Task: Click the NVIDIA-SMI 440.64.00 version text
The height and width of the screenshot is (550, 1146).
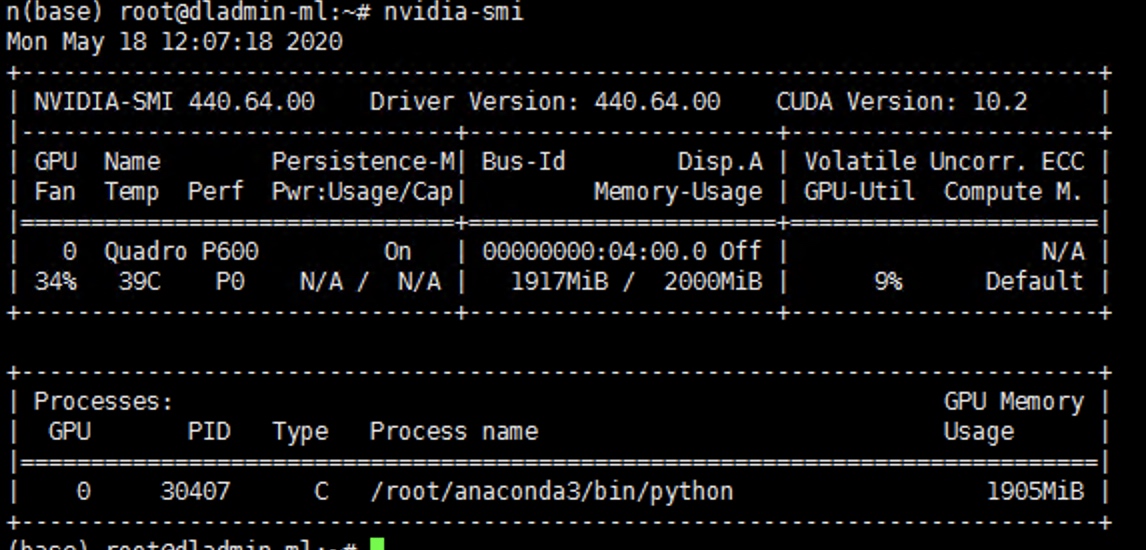Action: [174, 102]
